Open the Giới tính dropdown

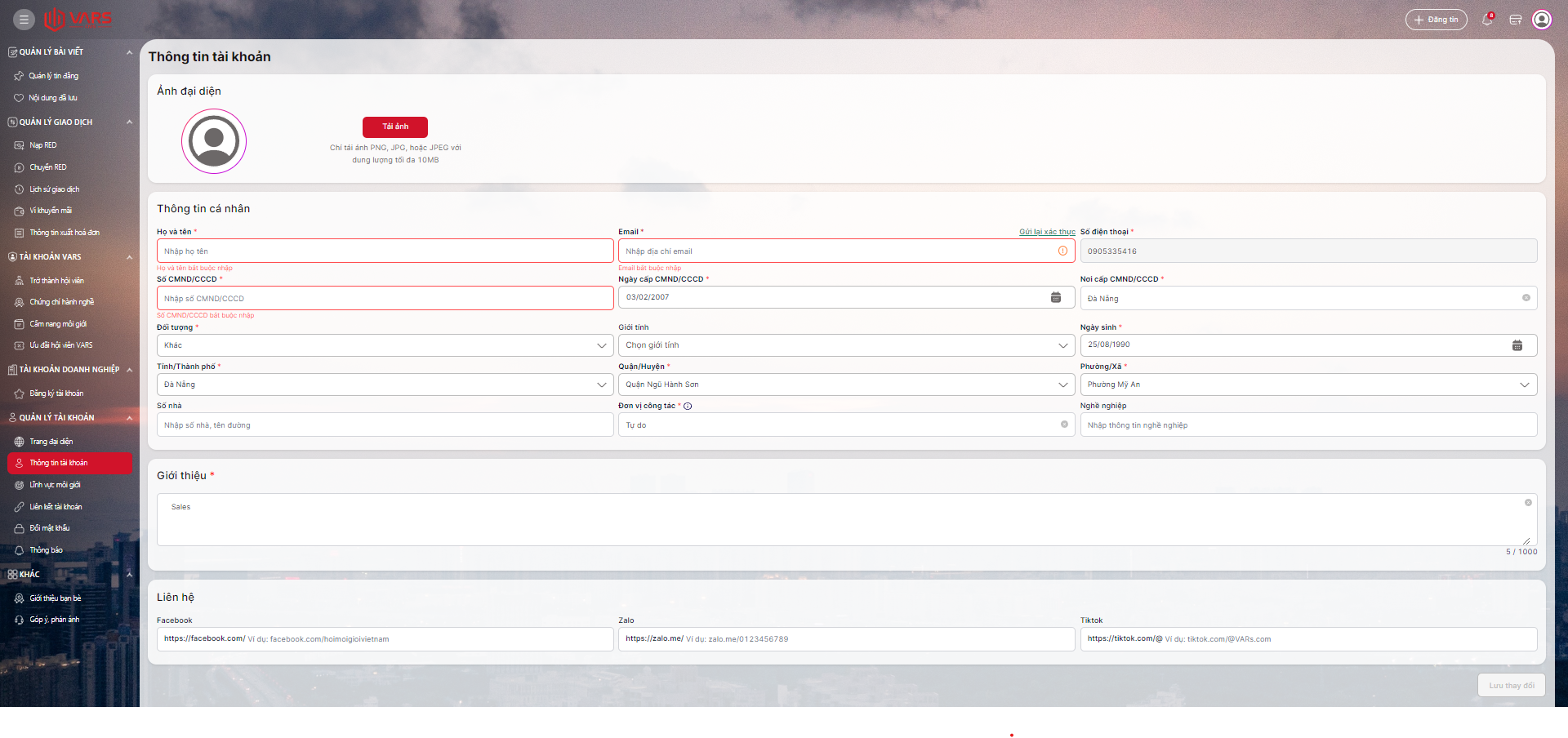(x=846, y=345)
